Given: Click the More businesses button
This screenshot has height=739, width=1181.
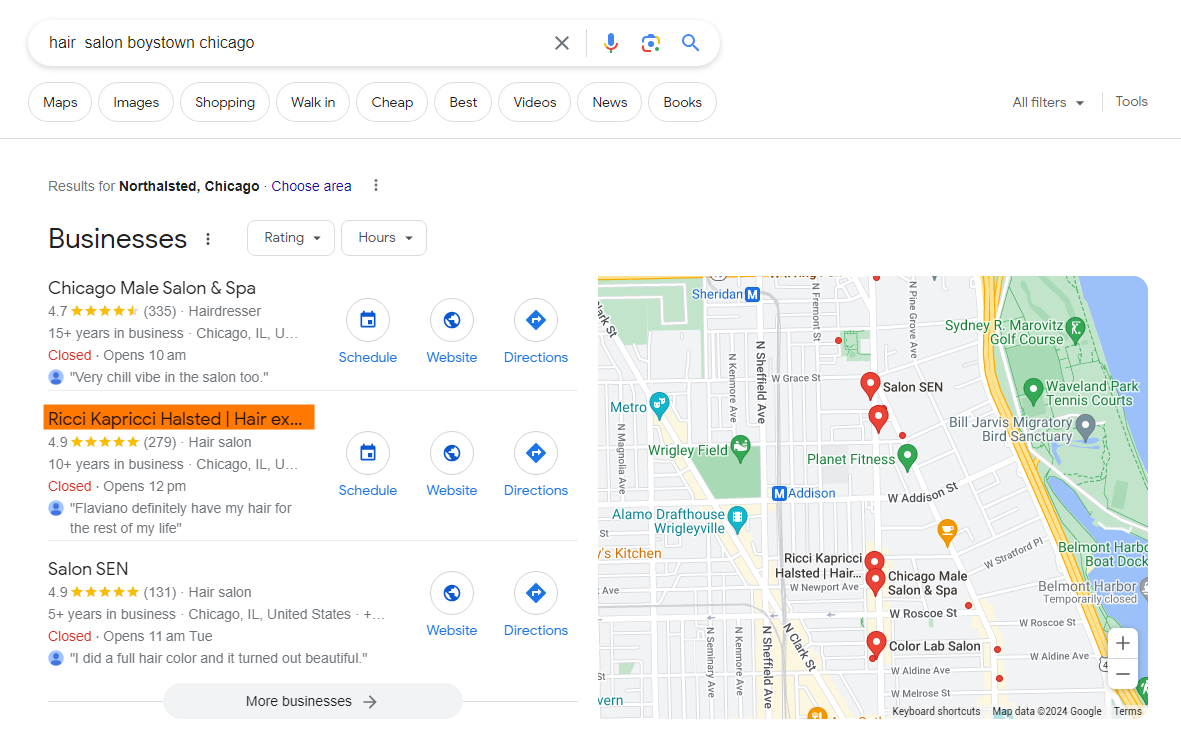Looking at the screenshot, I should (312, 701).
